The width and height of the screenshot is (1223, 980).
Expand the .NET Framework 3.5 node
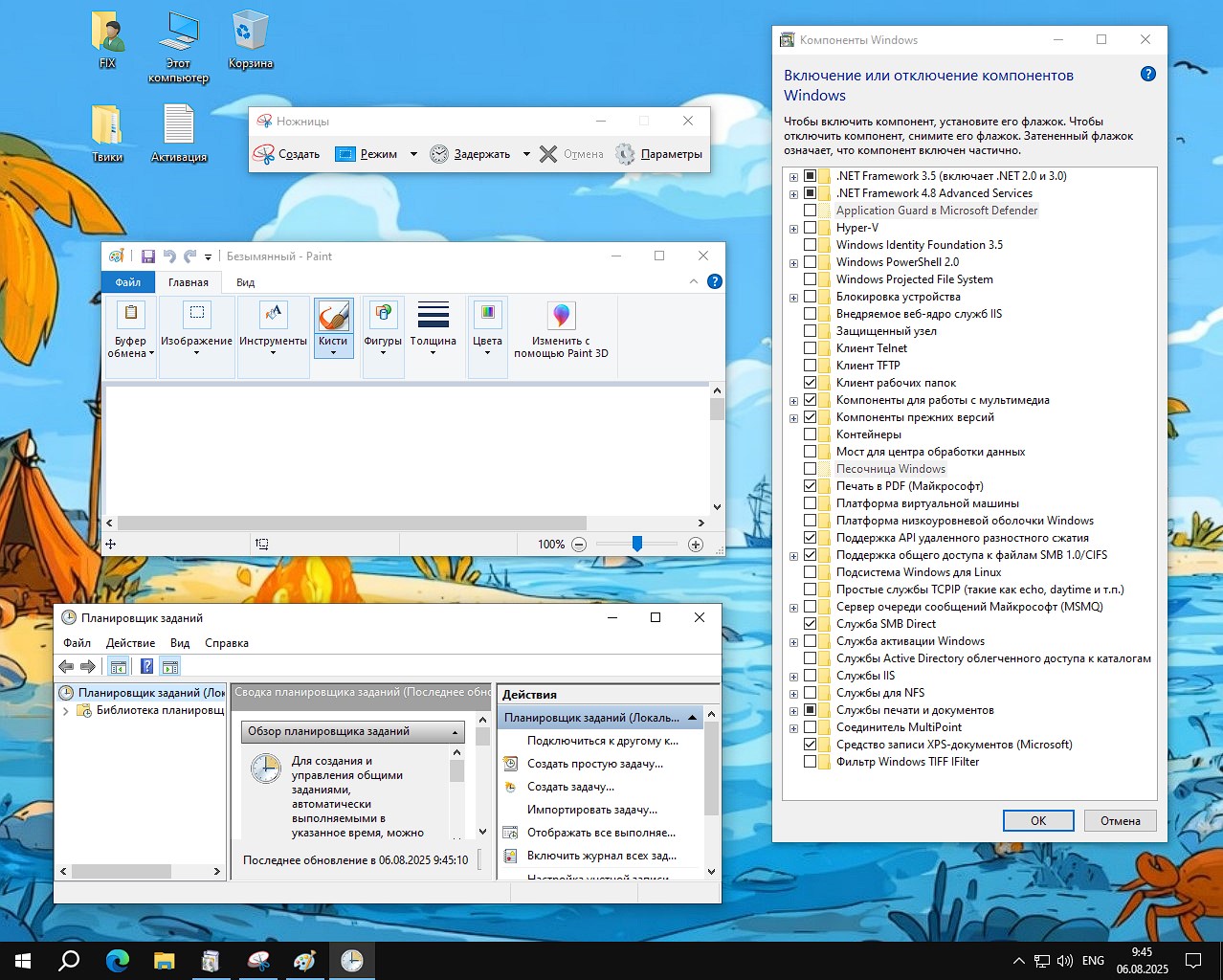click(x=793, y=177)
